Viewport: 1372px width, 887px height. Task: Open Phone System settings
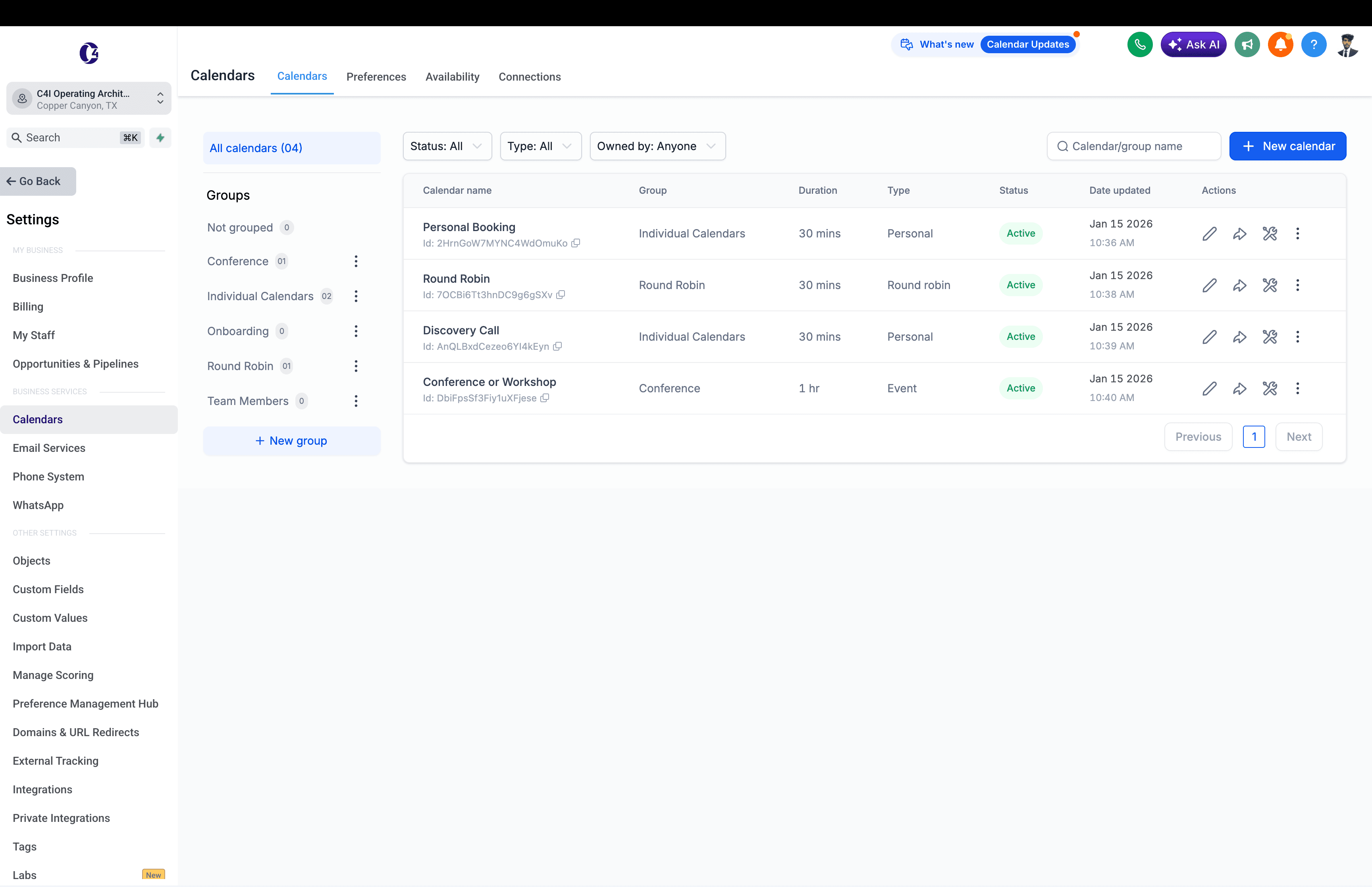pos(48,476)
